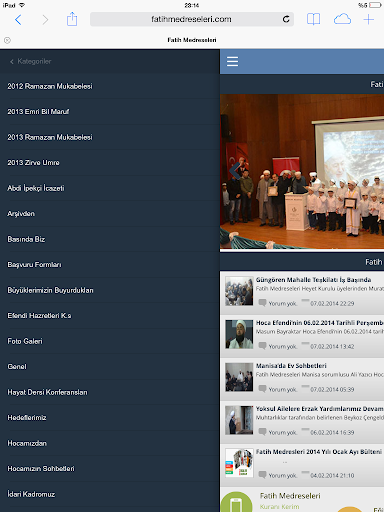This screenshot has width=384, height=512.
Task: Reload the page with refresh icon
Action: coord(286,19)
